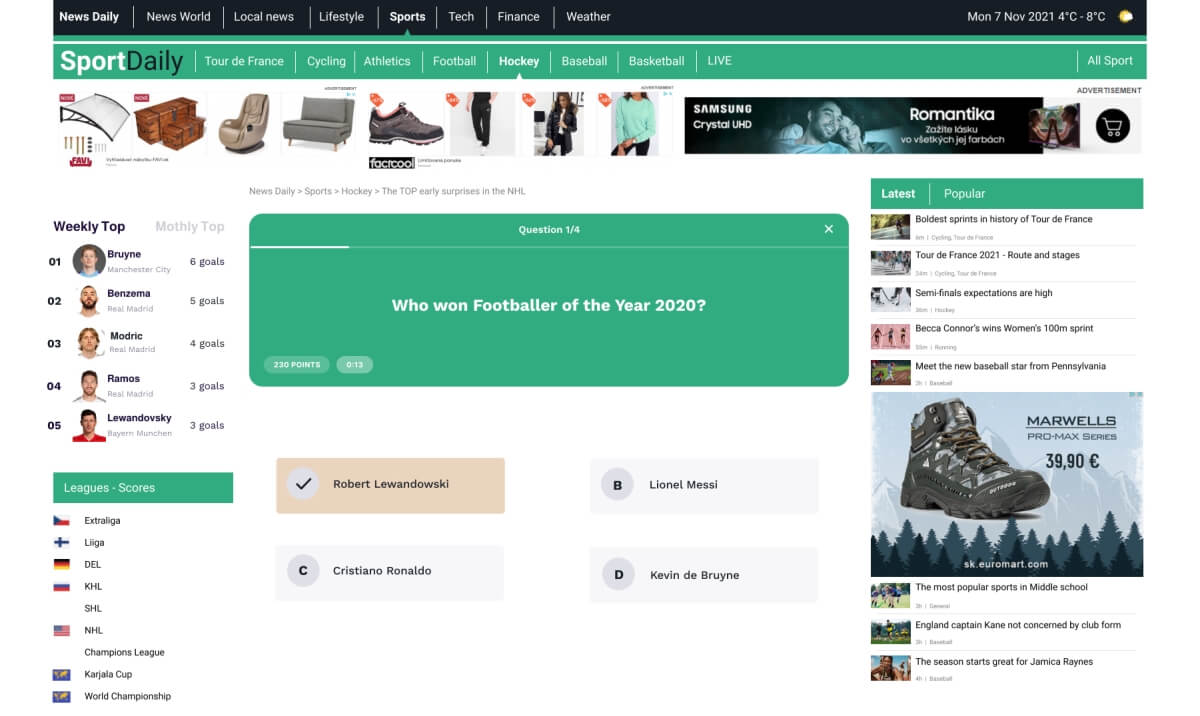Click the flag icon beside World Championship
This screenshot has width=1200, height=716.
tap(62, 697)
